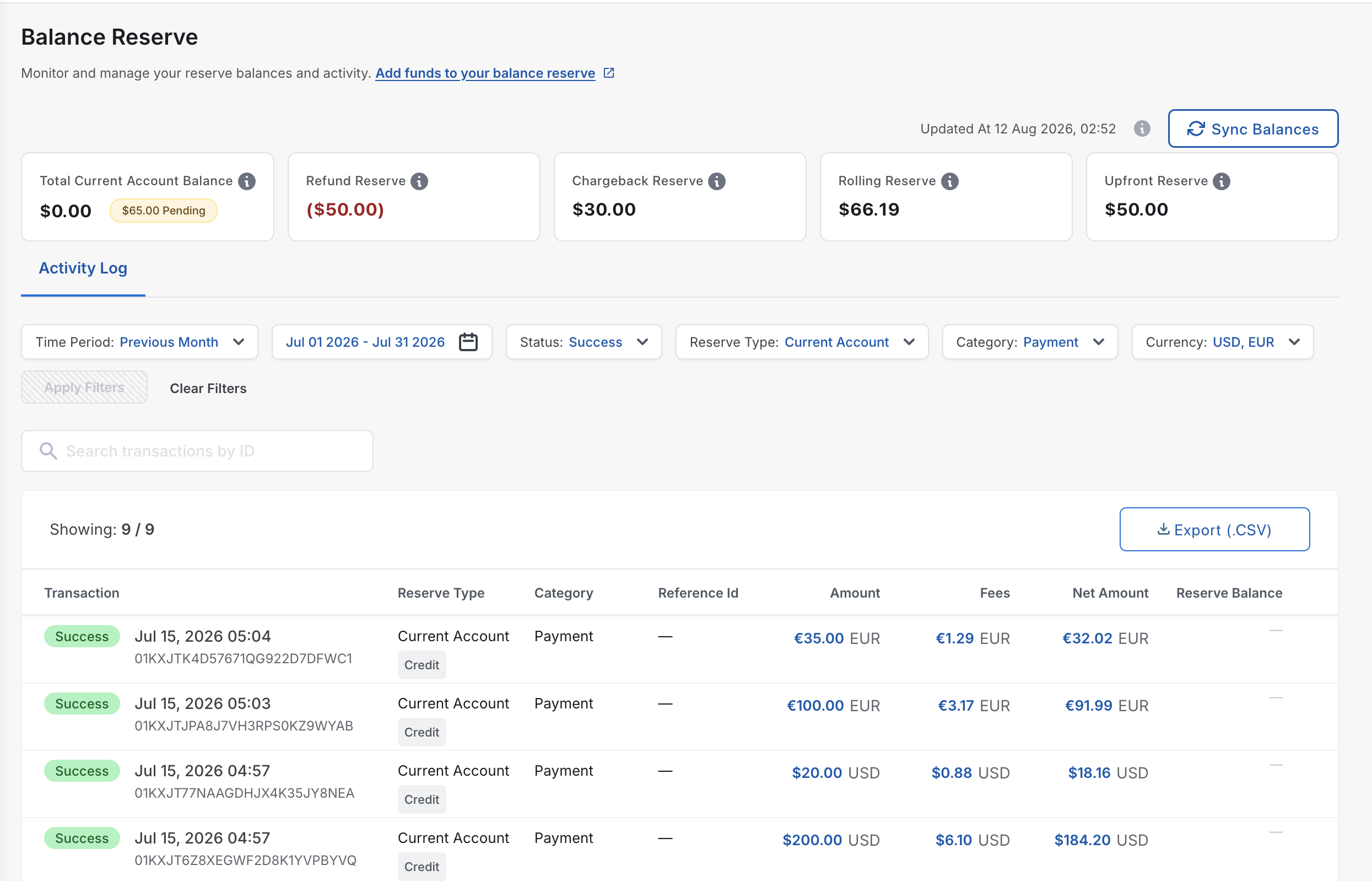Click info icon next to Updated At timestamp
The image size is (1372, 881).
click(x=1142, y=128)
